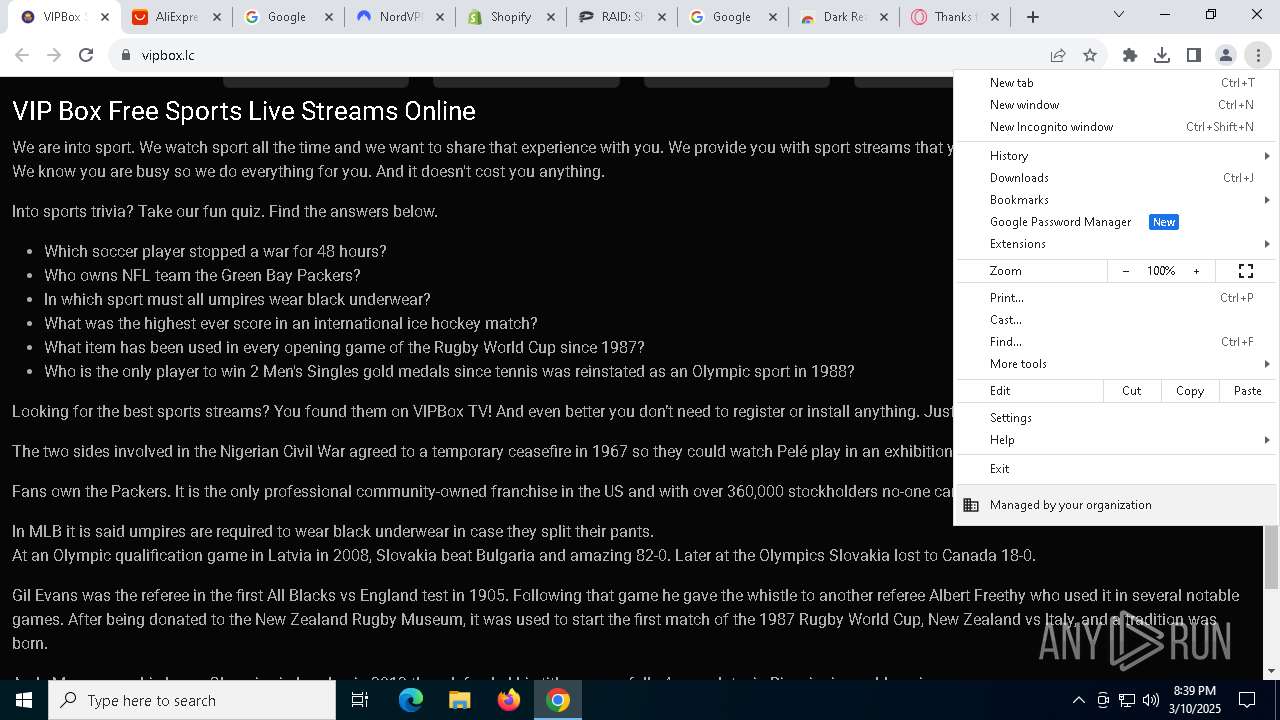Image resolution: width=1280 pixels, height=720 pixels.
Task: Decrease zoom with minus button
Action: tap(1126, 271)
